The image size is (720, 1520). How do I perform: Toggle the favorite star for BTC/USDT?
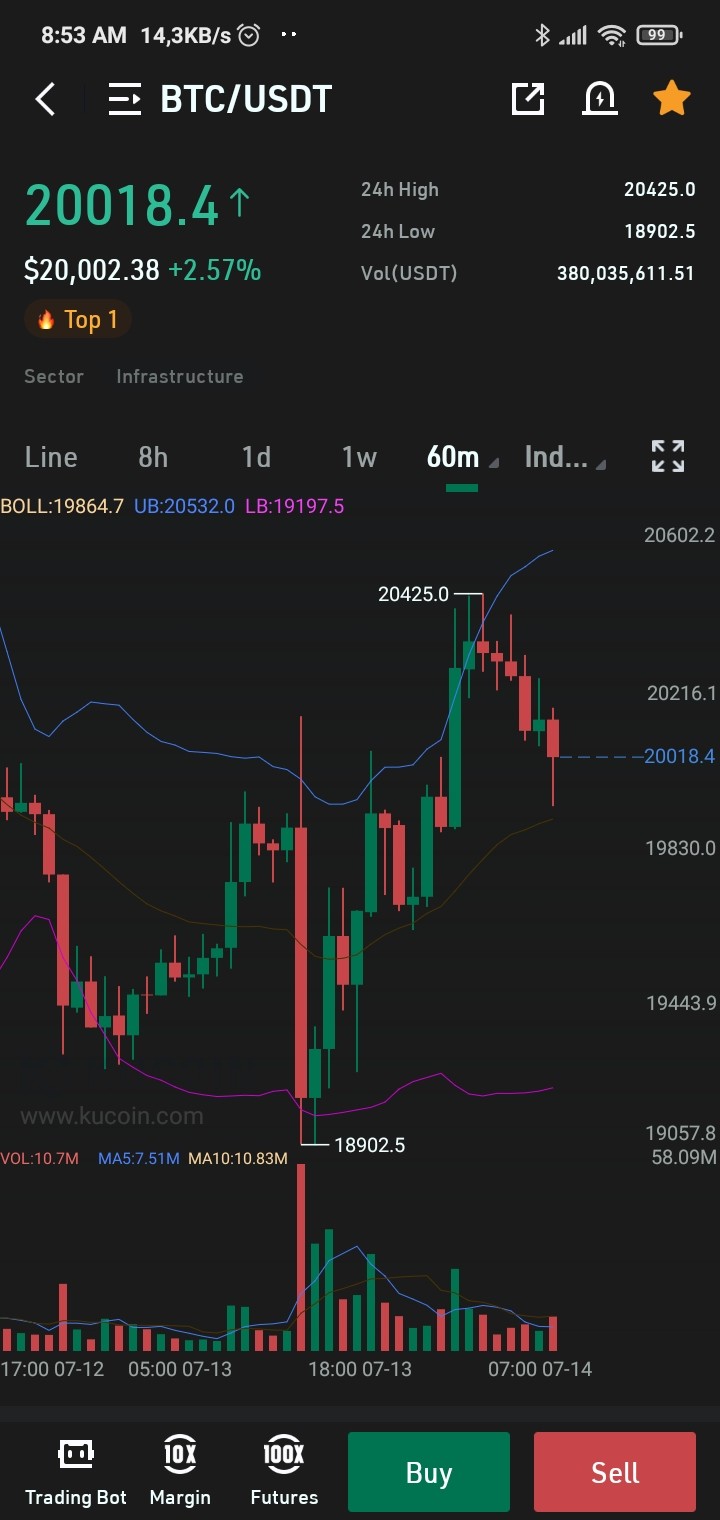(x=672, y=98)
